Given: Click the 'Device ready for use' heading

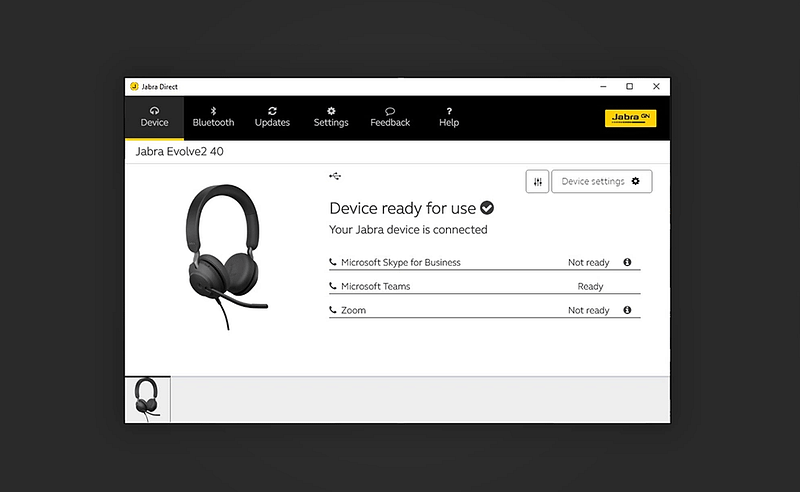Looking at the screenshot, I should click(x=403, y=208).
